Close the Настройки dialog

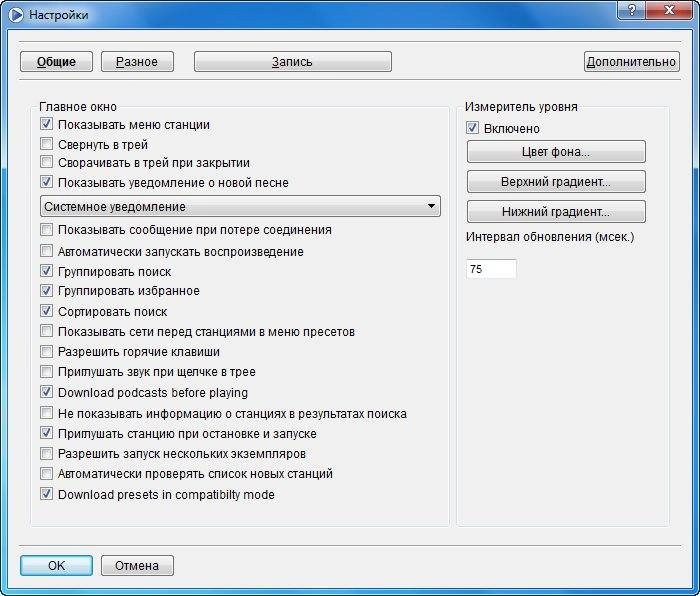(x=669, y=10)
